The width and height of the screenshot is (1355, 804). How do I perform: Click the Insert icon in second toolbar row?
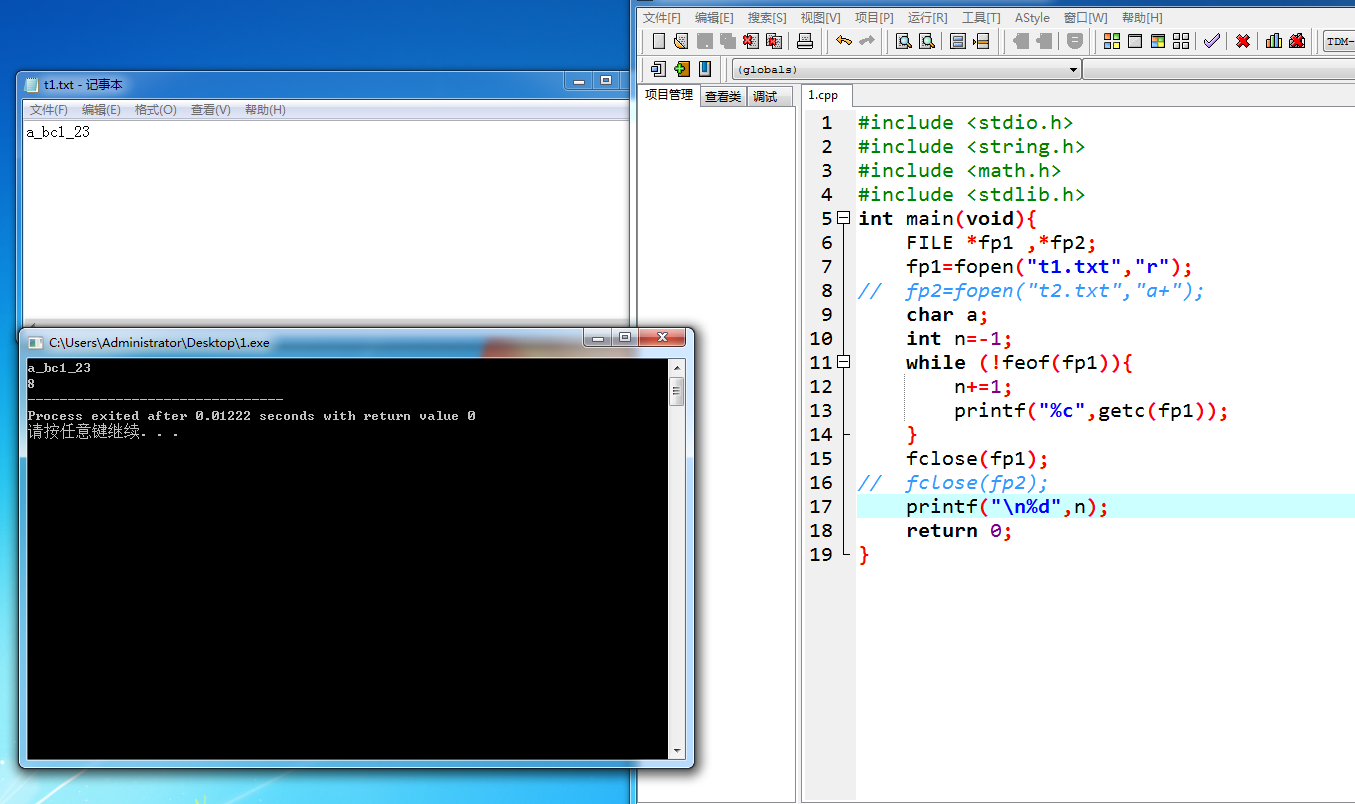click(x=658, y=69)
